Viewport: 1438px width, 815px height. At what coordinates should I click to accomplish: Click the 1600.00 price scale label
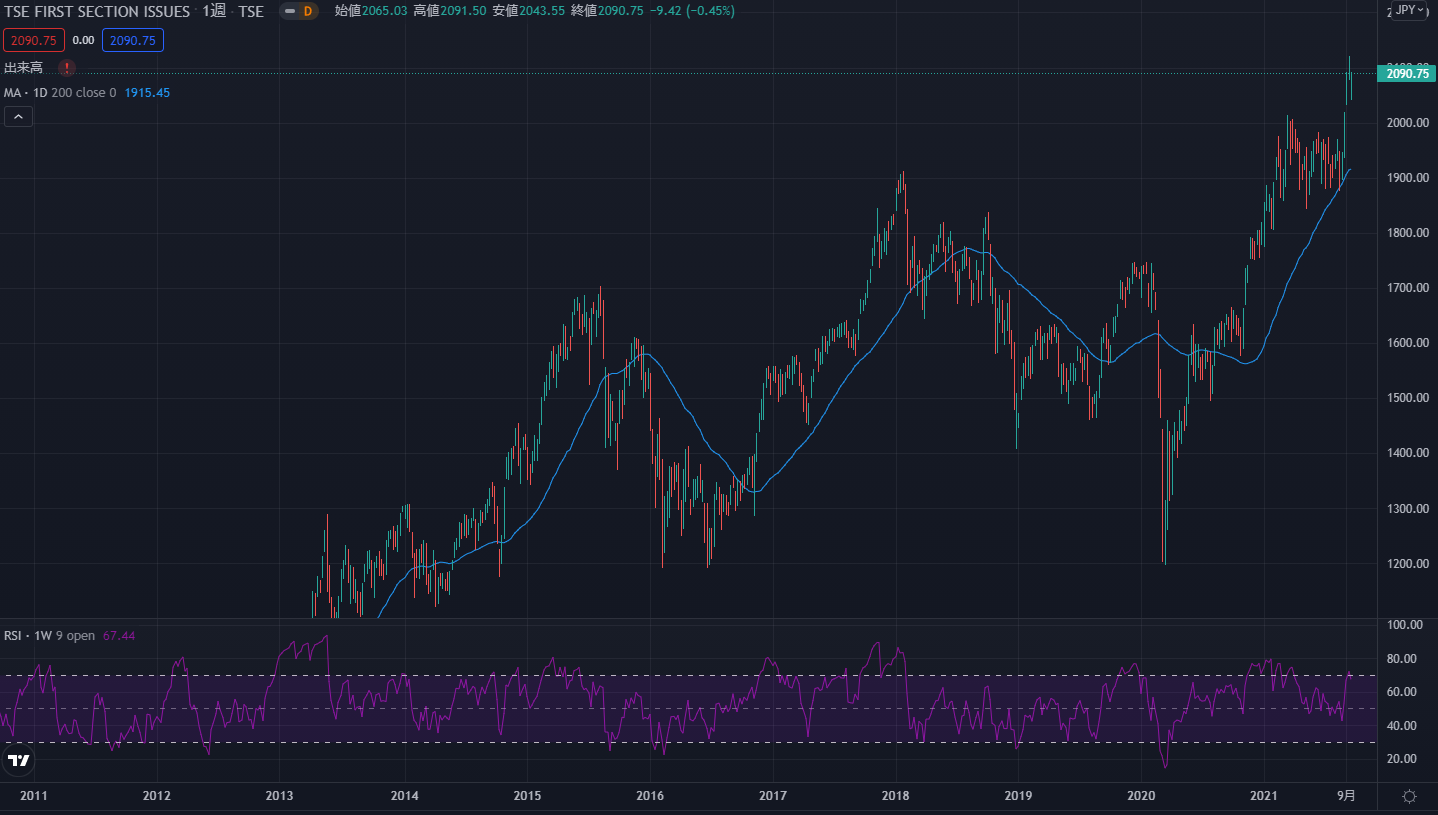pyautogui.click(x=1406, y=343)
